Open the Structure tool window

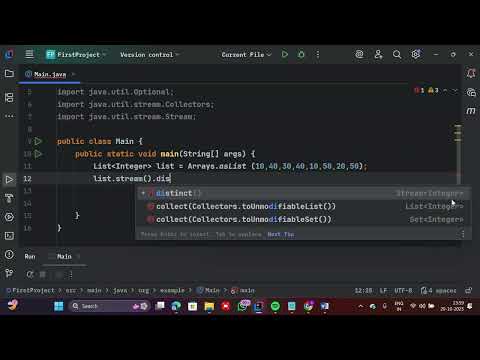click(9, 97)
